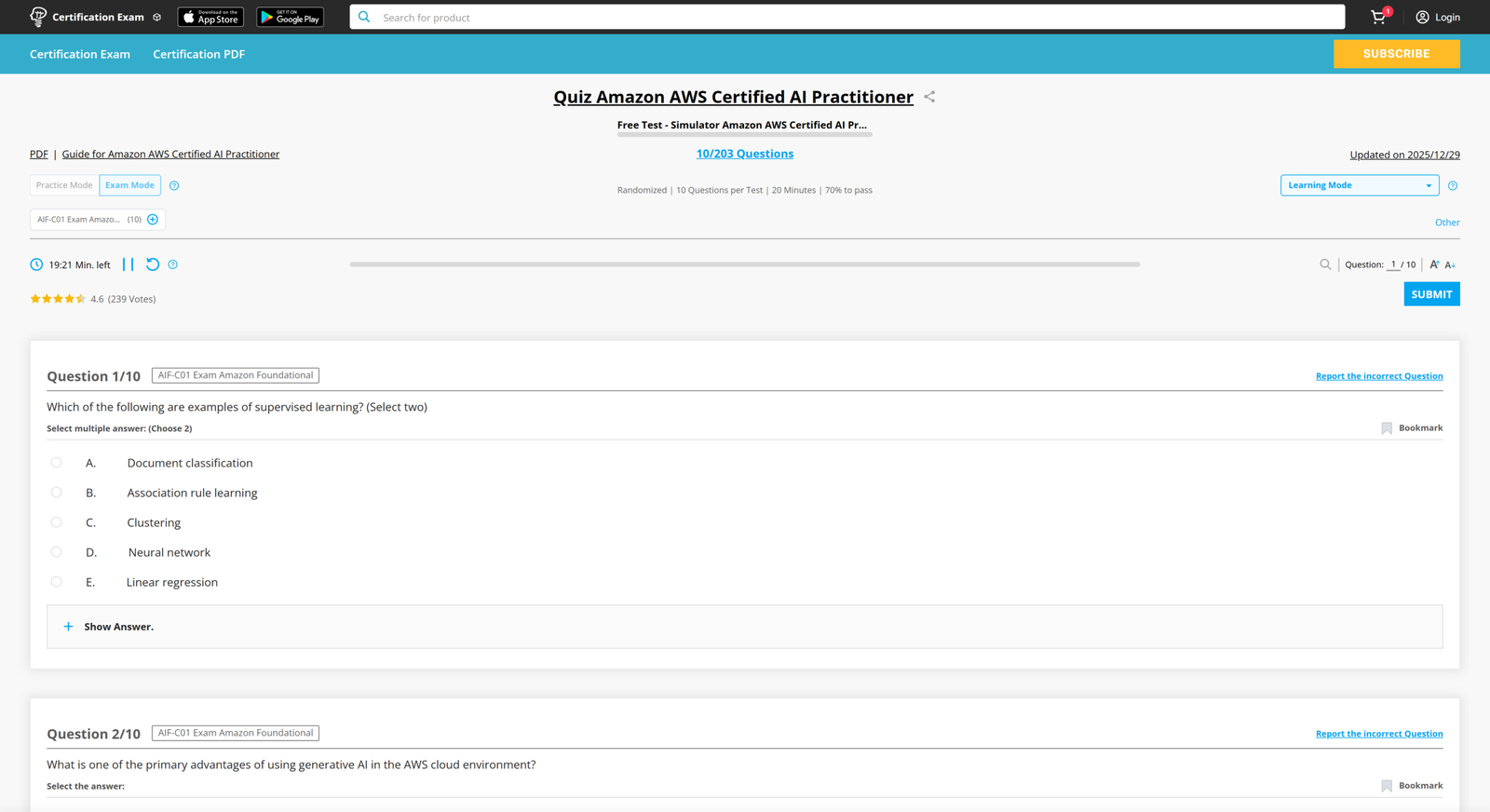
Task: Click help icon next to Exam Mode
Action: (174, 185)
